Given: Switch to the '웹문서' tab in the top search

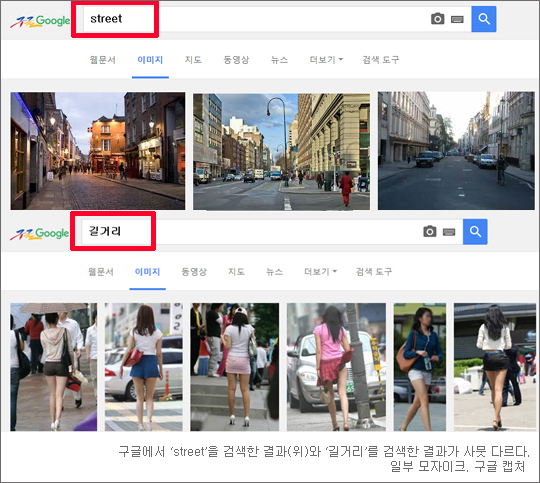Looking at the screenshot, I should 103,60.
